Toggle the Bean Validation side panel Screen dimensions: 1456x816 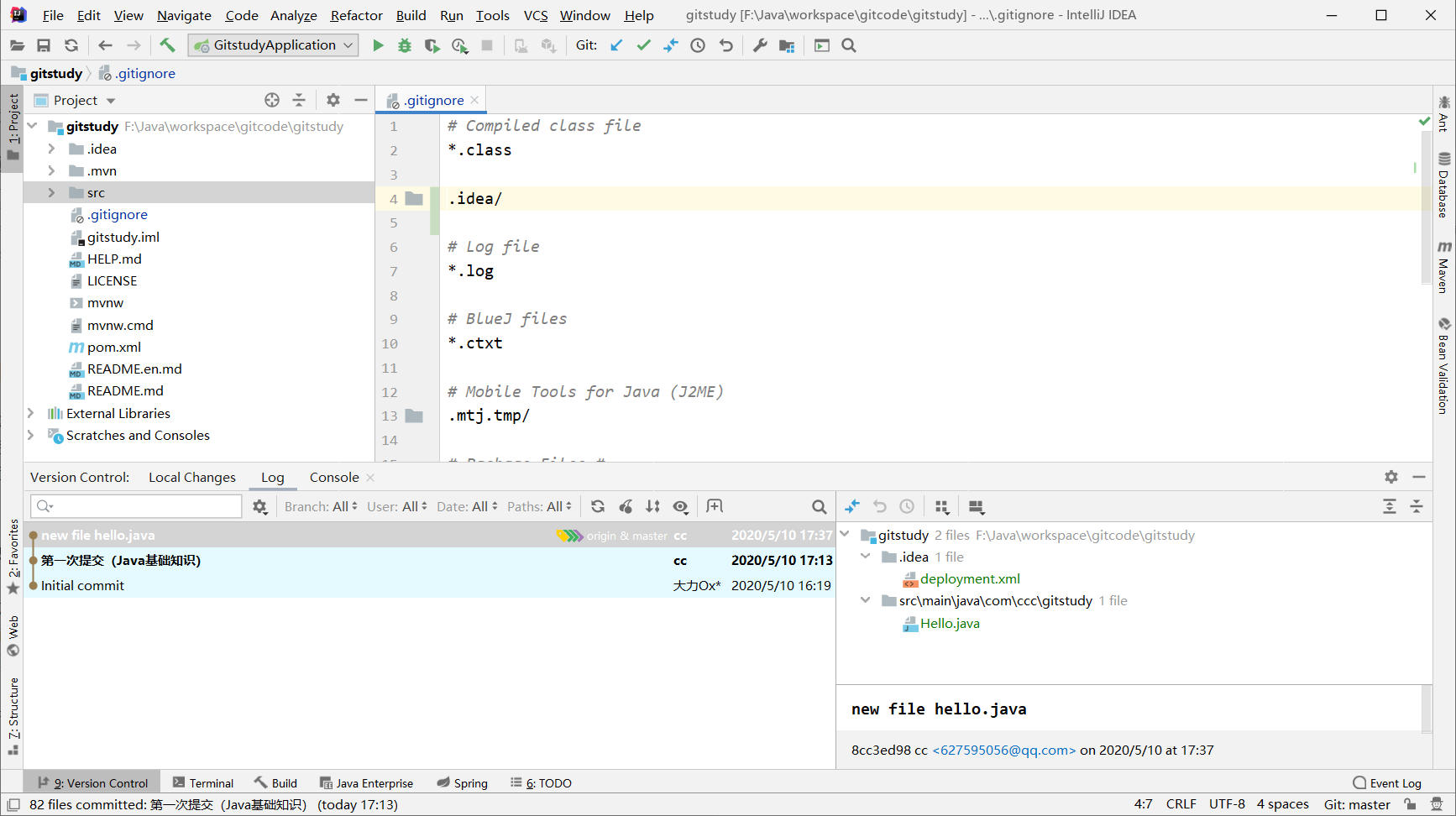1443,366
